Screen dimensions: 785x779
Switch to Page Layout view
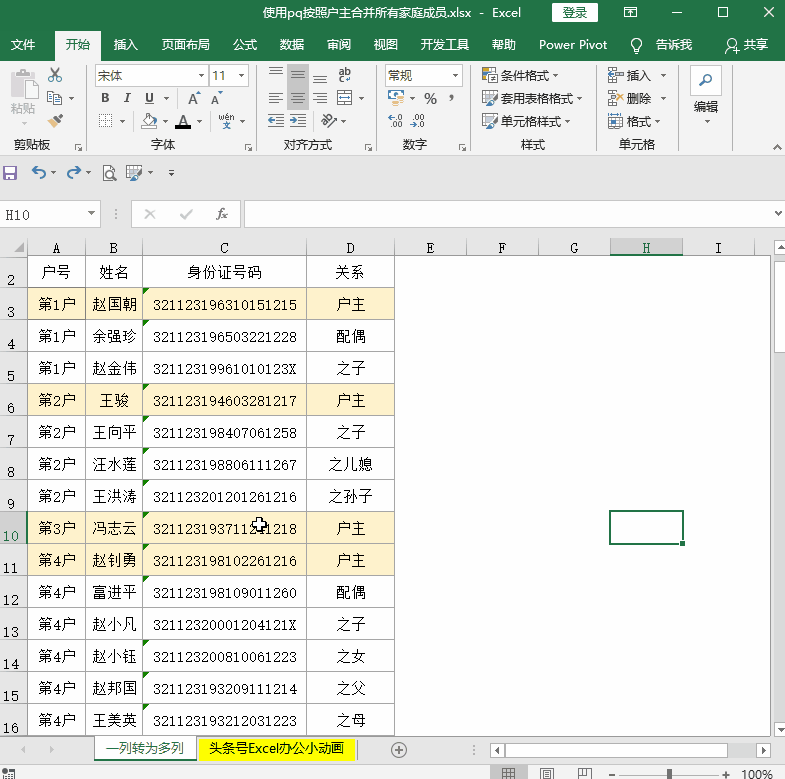pos(547,773)
